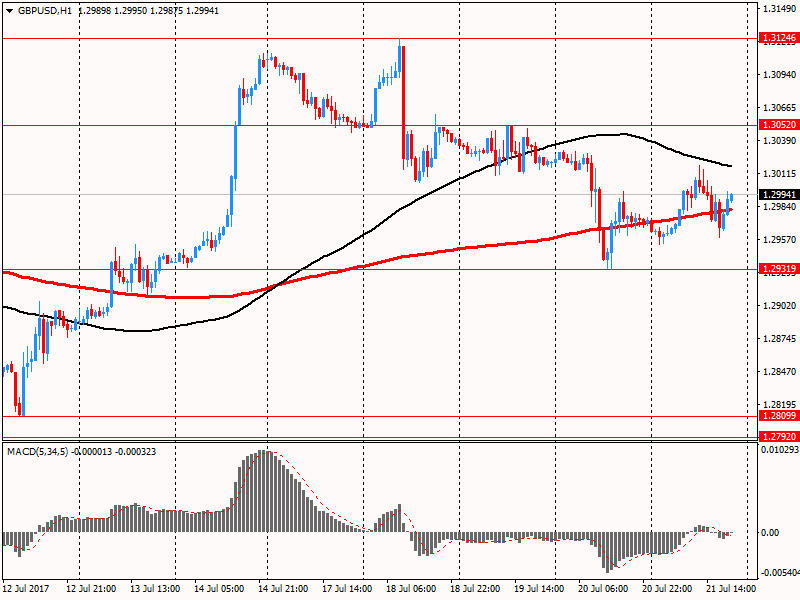Select the 20 Jul 06:00 time axis label
800x600 pixels.
pos(603,588)
